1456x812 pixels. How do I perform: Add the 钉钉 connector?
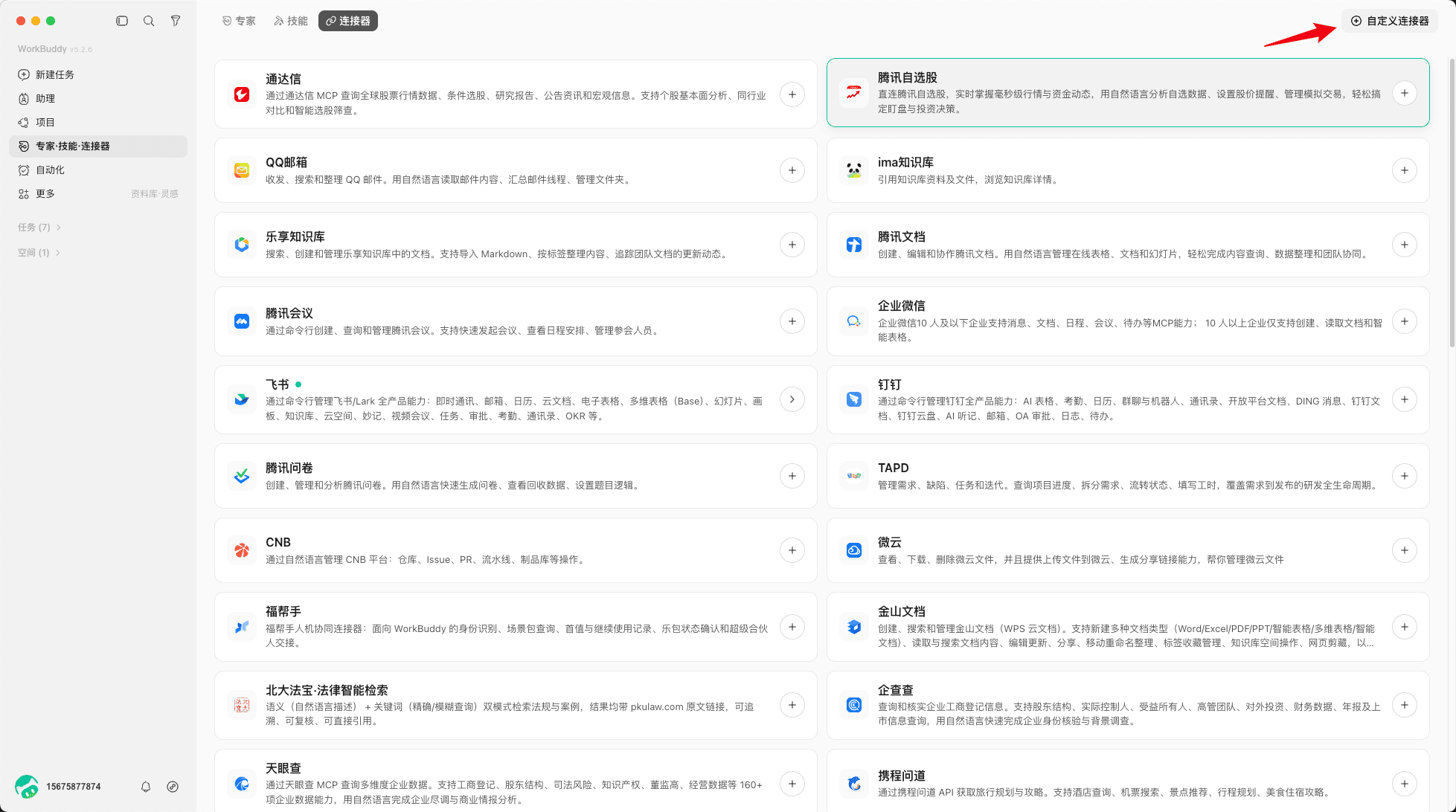[1405, 399]
